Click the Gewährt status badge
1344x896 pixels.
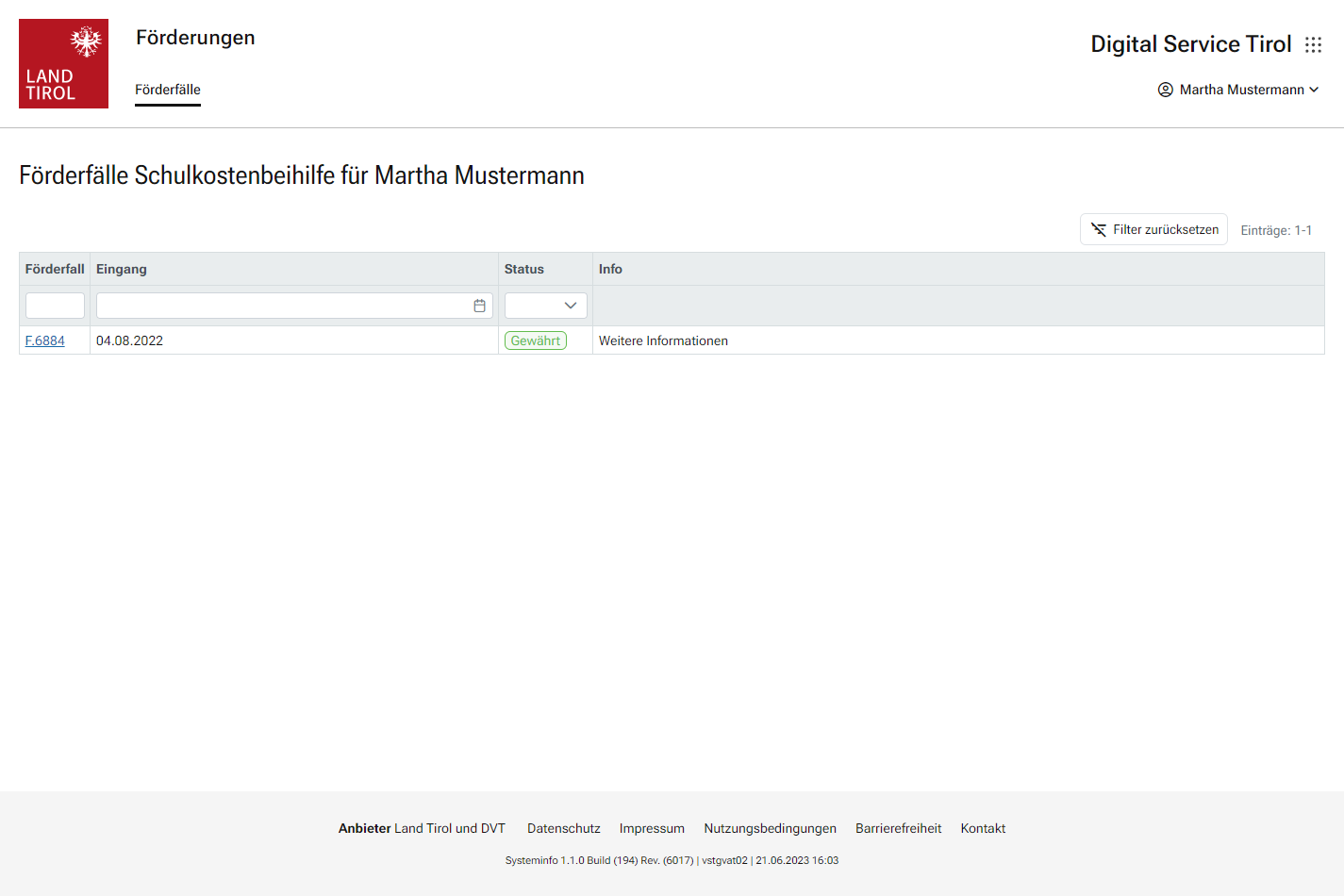(x=536, y=340)
